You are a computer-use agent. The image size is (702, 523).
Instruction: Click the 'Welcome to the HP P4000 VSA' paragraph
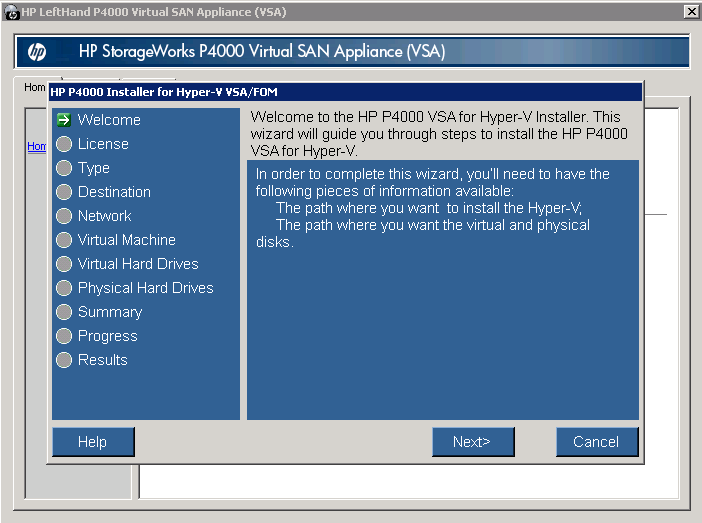[439, 134]
